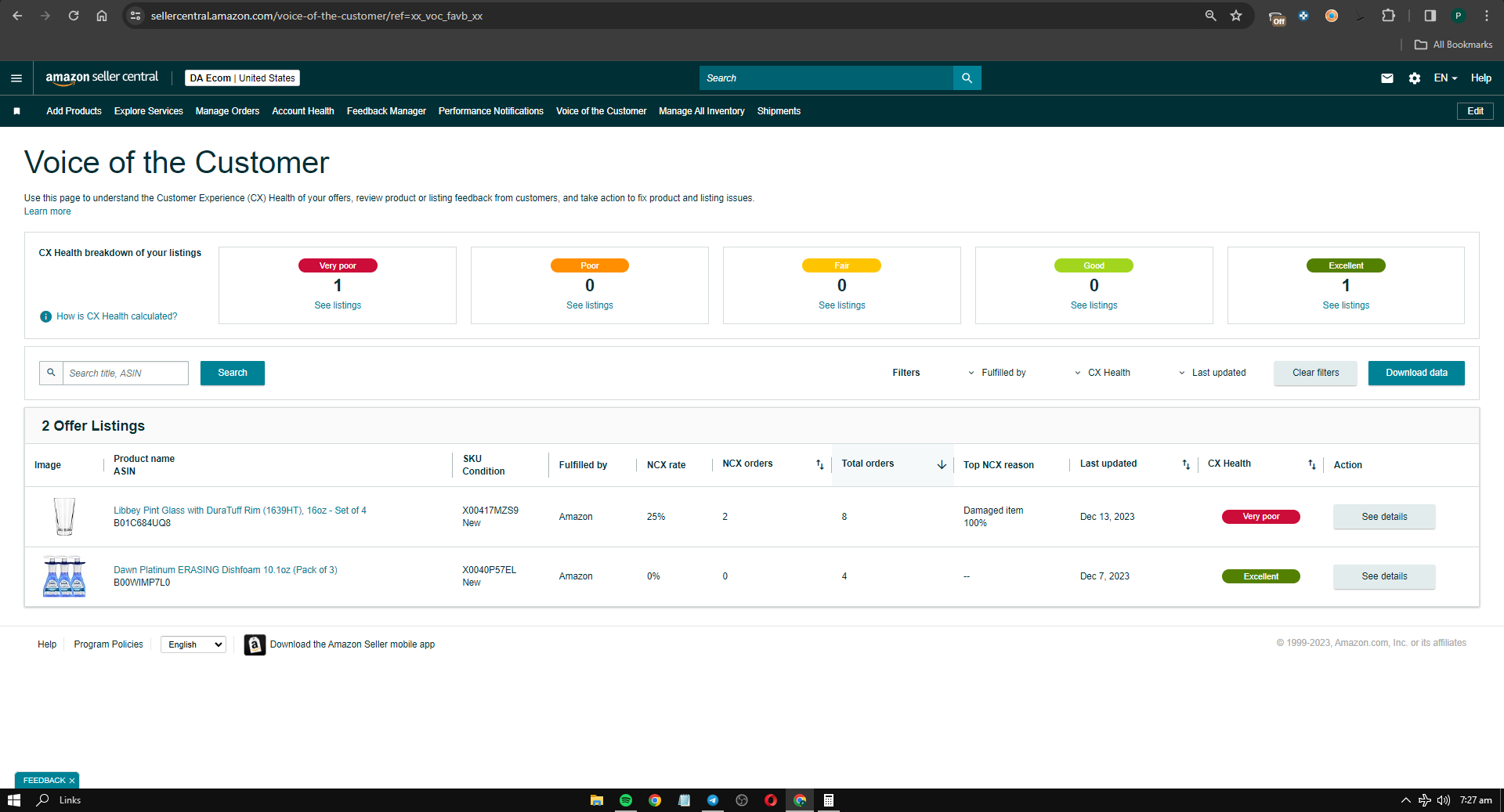The height and width of the screenshot is (812, 1504).
Task: See details for the Dawn Platinum listing
Action: click(1384, 576)
